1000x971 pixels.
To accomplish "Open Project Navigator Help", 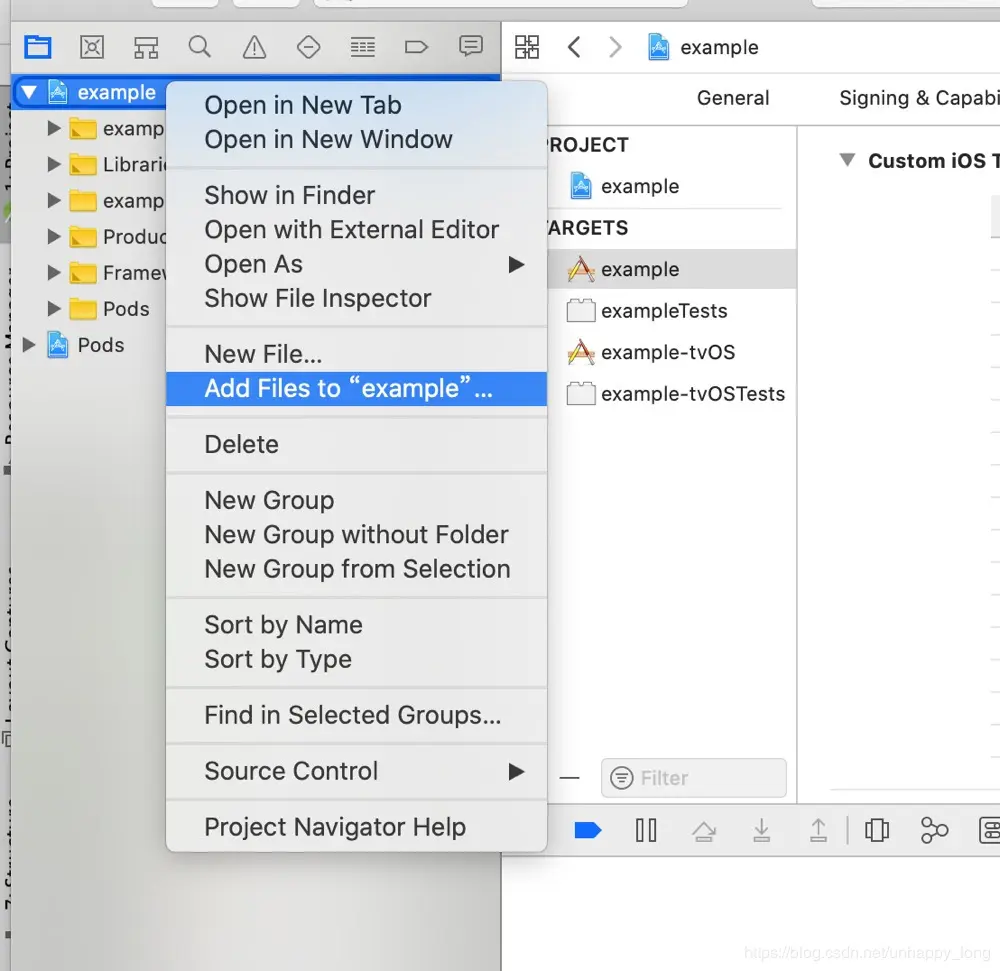I will point(357,828).
